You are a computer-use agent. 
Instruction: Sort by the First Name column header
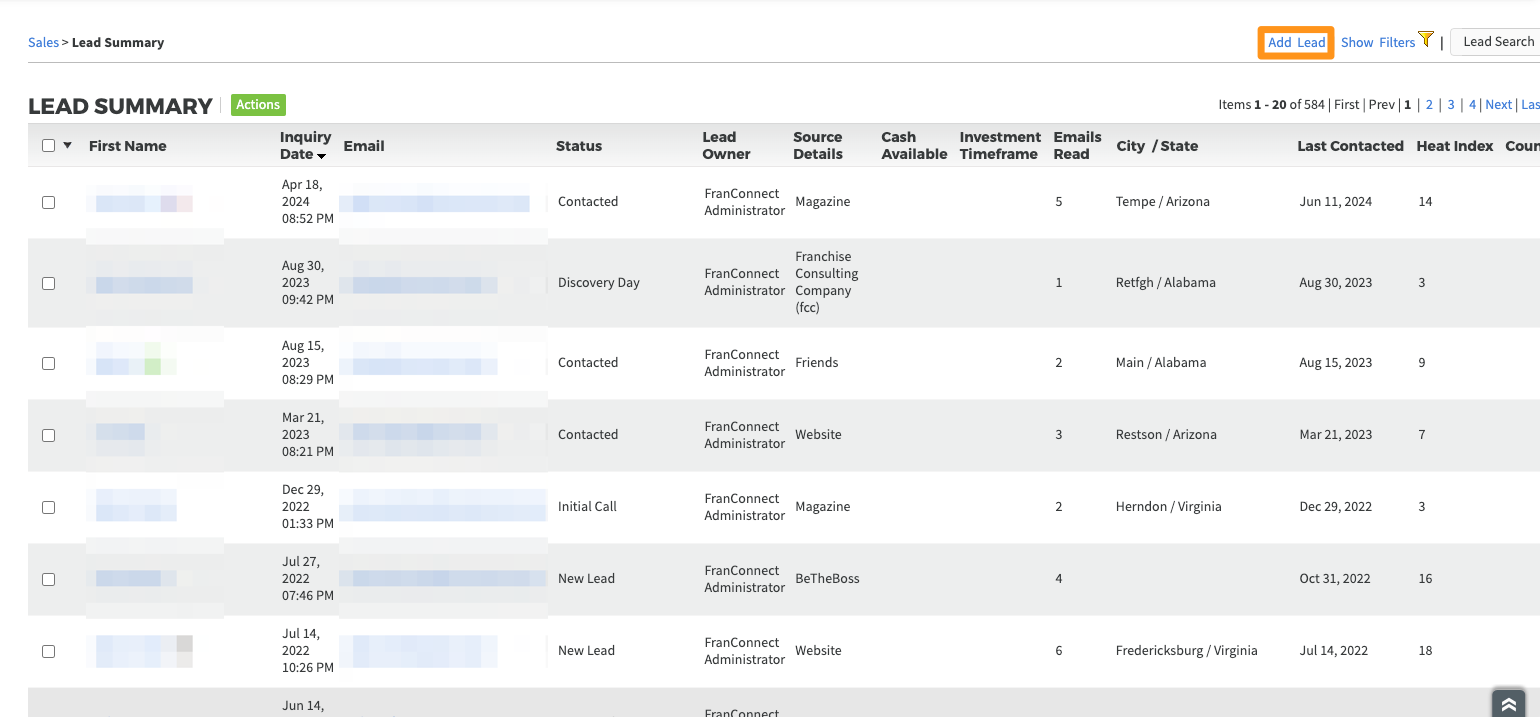(127, 146)
